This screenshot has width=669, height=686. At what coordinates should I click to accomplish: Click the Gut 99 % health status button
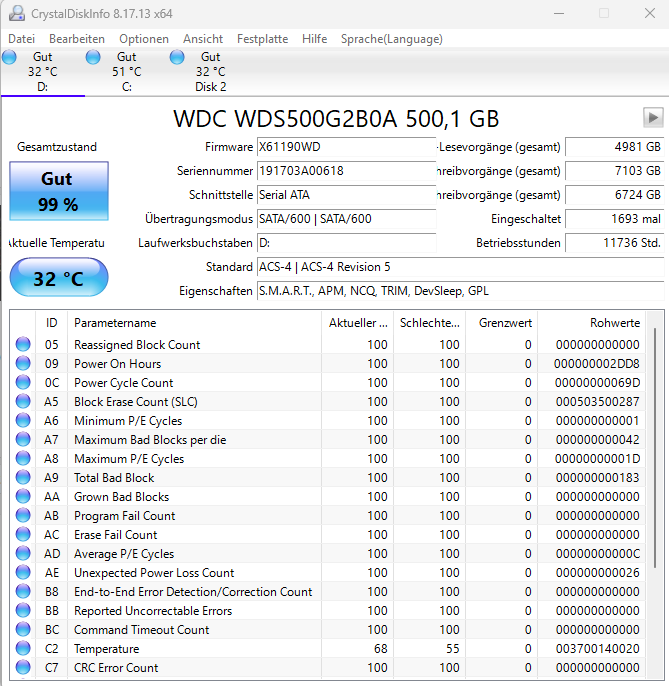pyautogui.click(x=59, y=191)
